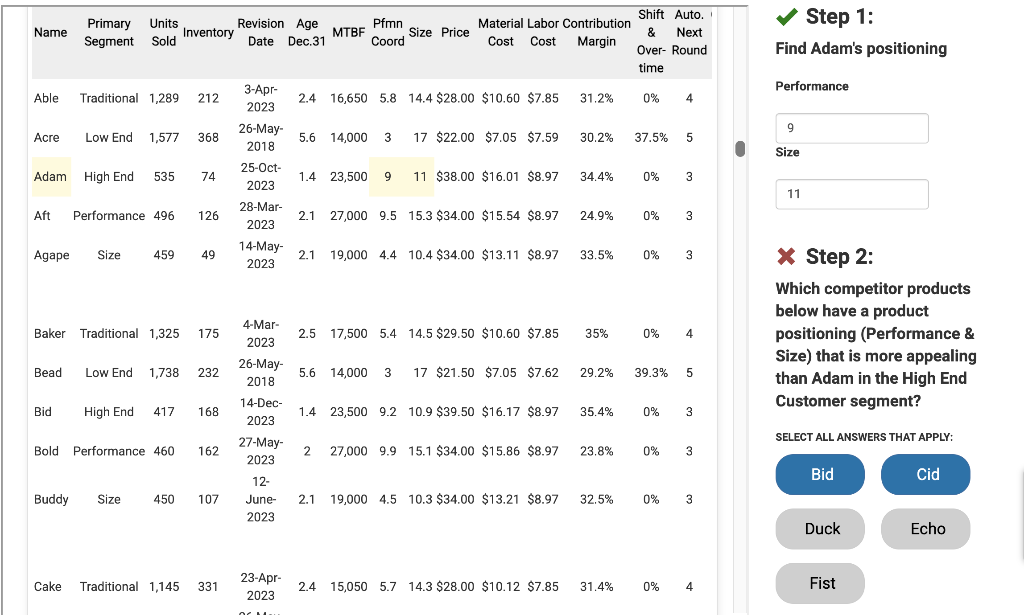
Task: Click the Baker product name cell
Action: [50, 334]
